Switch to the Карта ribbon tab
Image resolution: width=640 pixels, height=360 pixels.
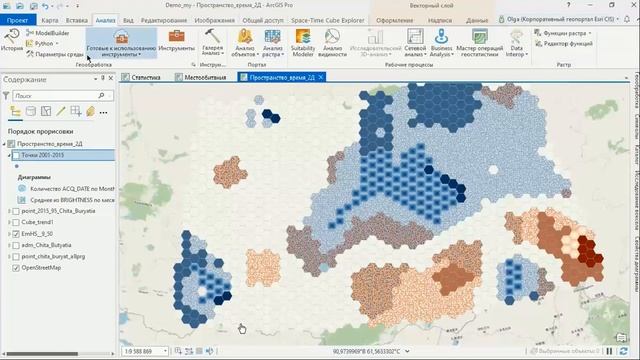[50, 20]
